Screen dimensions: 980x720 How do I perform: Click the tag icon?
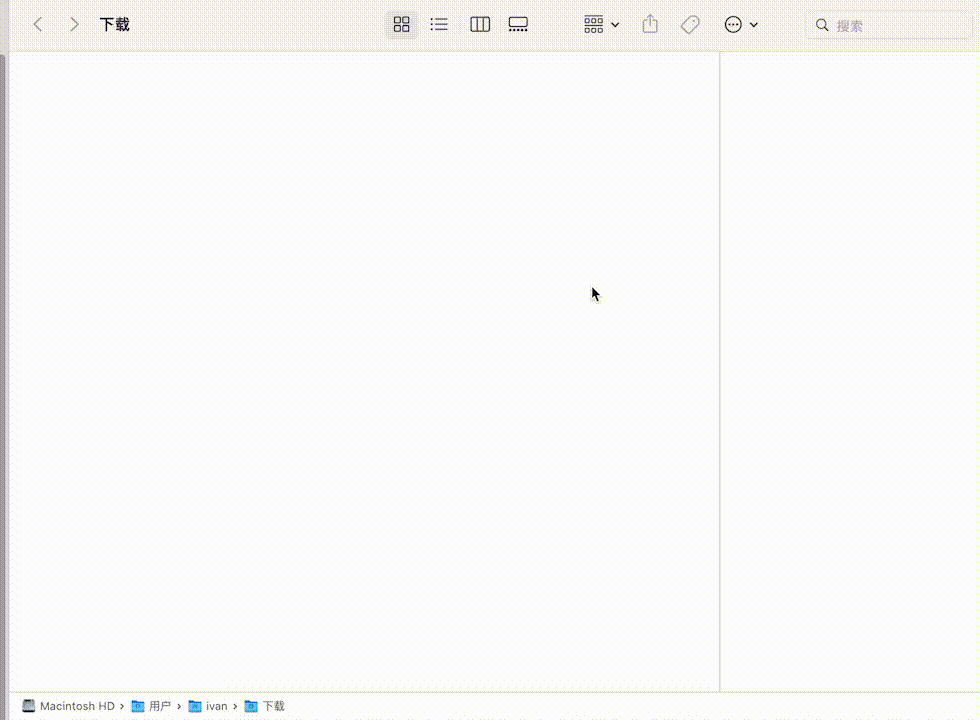click(x=690, y=25)
